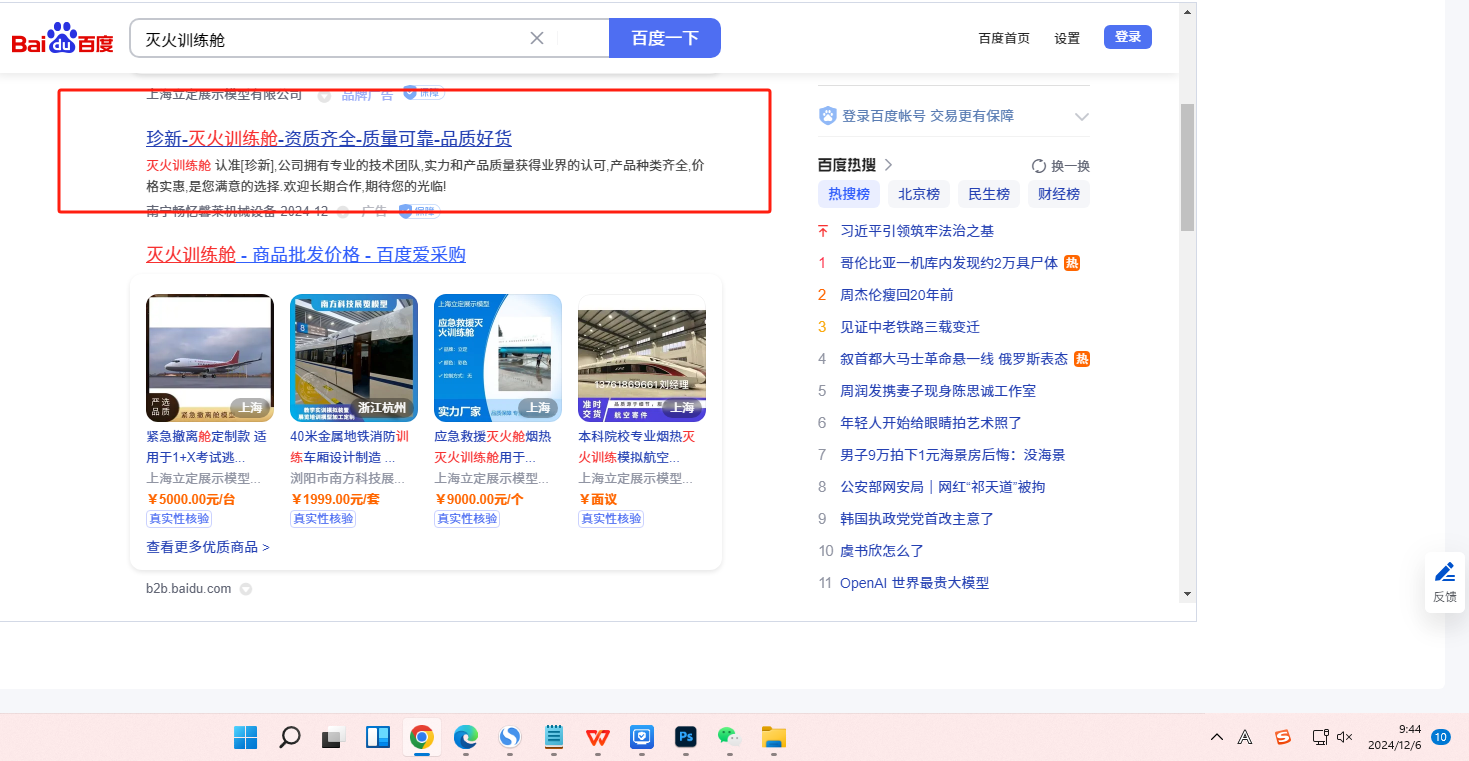Open Photoshop from the taskbar
The image size is (1469, 761).
685,738
